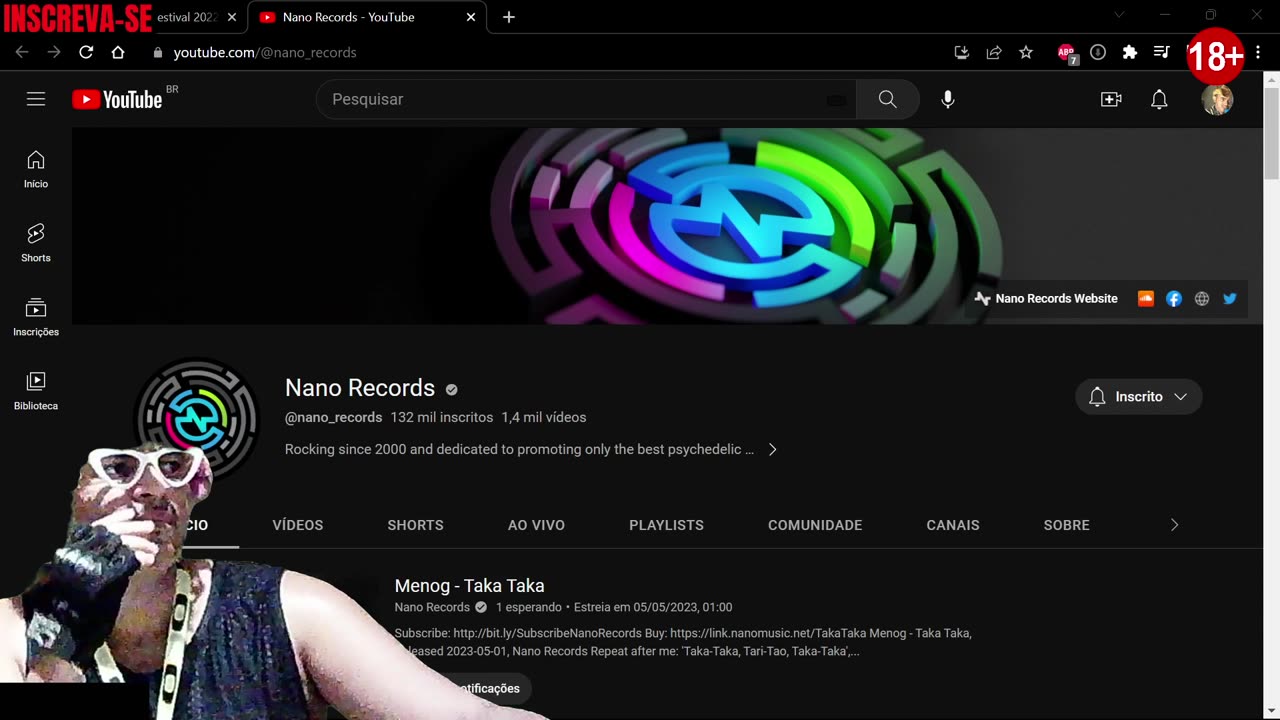Click the install app icon in the address bar
This screenshot has height=720, width=1280.
(962, 52)
